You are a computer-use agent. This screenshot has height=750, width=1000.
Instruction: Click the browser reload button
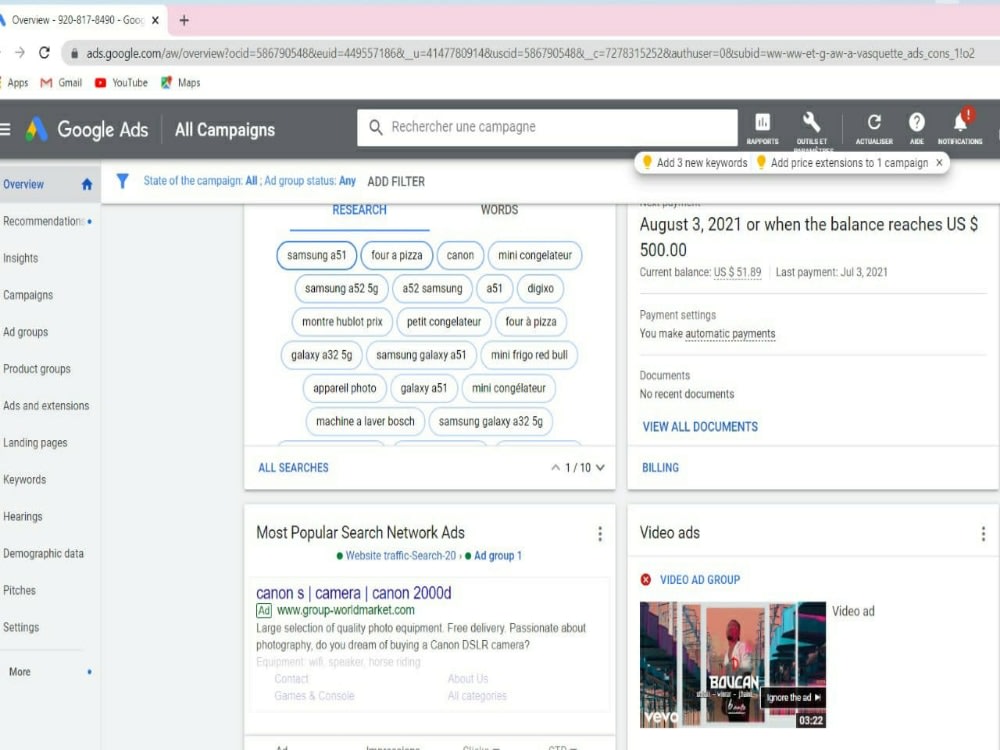pos(44,53)
